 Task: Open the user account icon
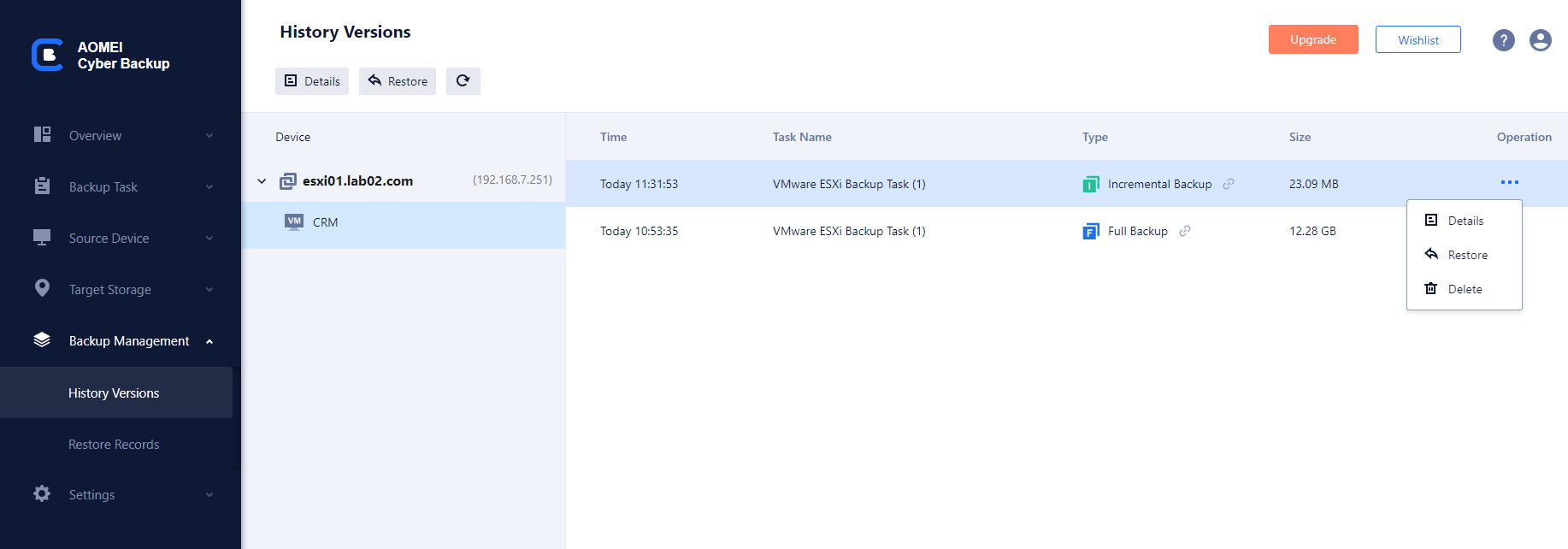coord(1541,40)
